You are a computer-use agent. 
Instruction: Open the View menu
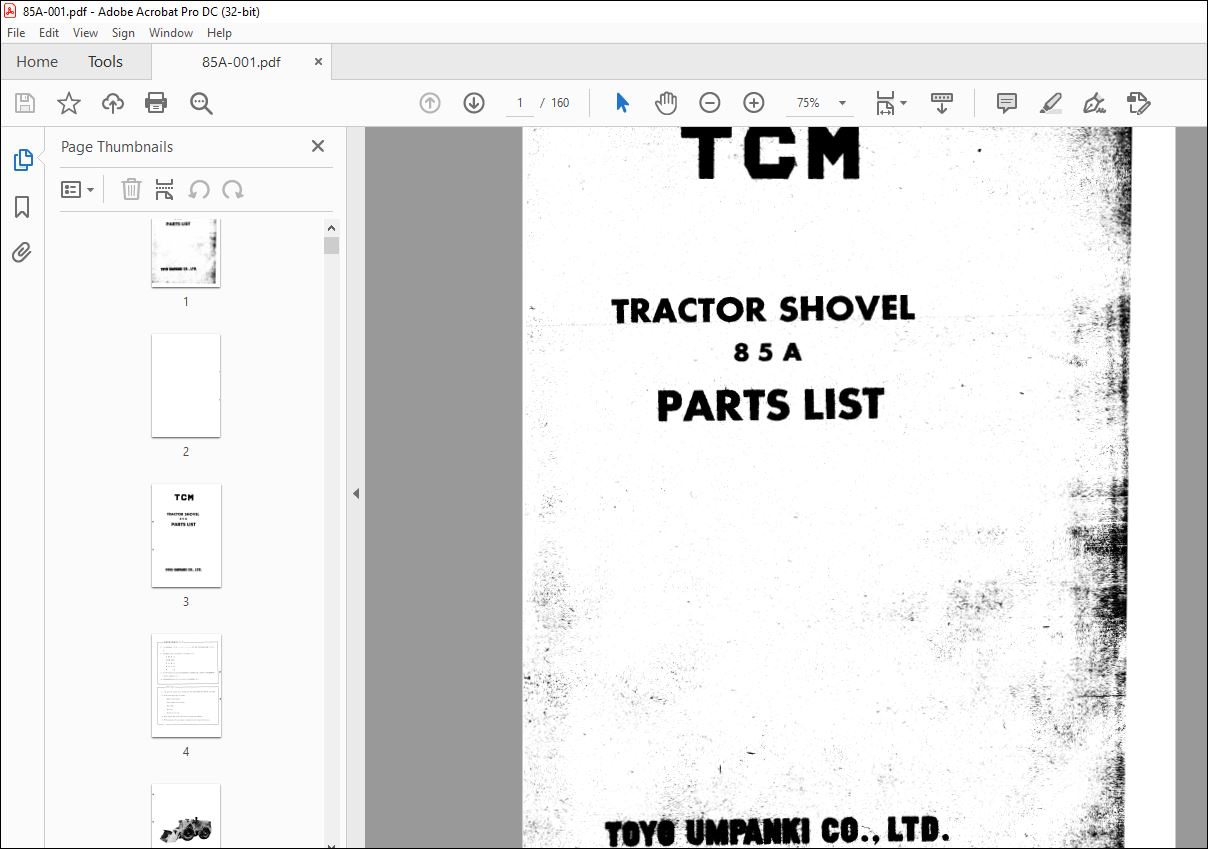tap(86, 33)
